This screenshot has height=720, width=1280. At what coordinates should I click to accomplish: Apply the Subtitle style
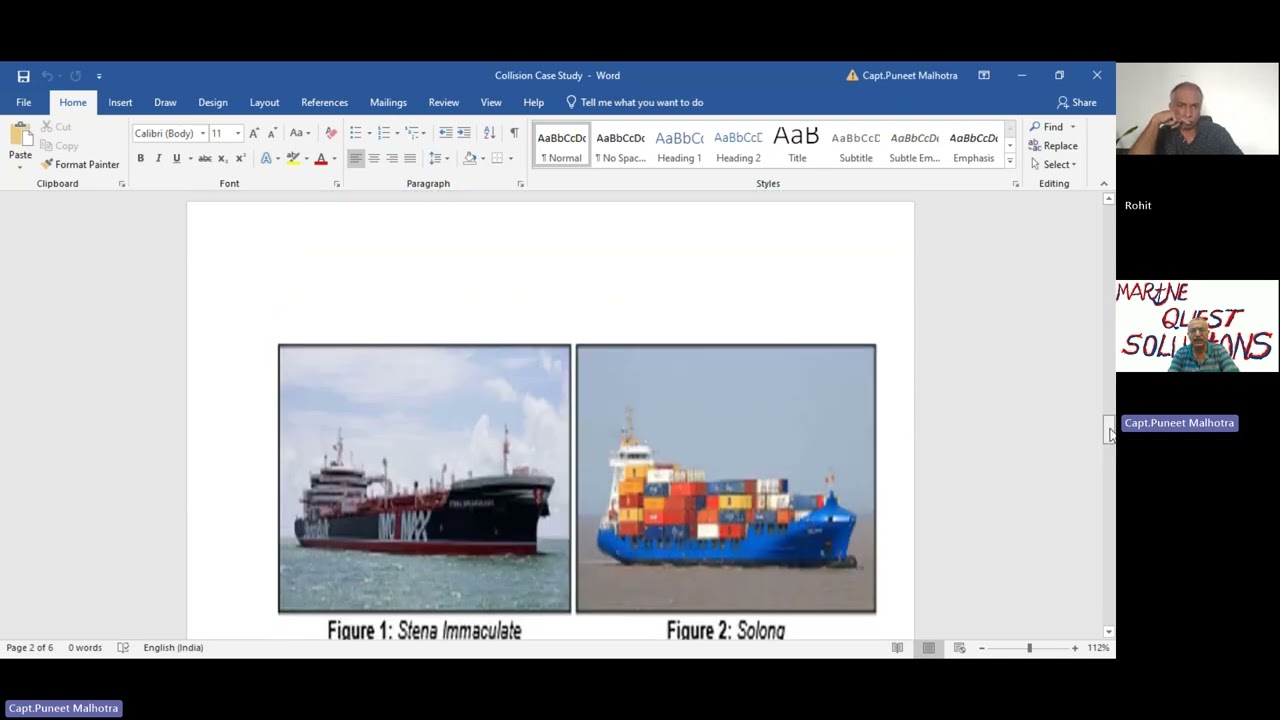click(x=856, y=146)
